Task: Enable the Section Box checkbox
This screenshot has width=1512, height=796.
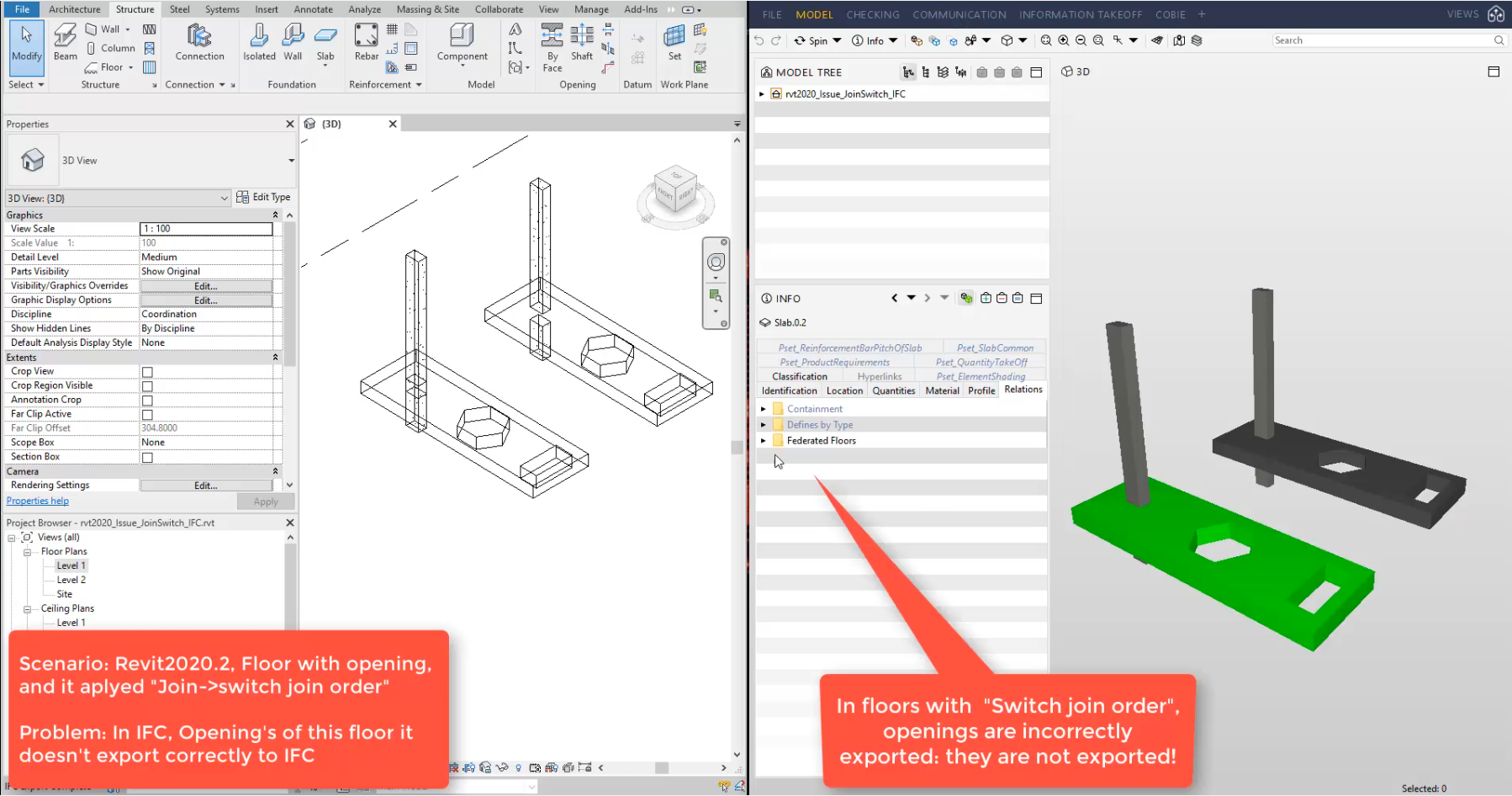Action: point(147,456)
